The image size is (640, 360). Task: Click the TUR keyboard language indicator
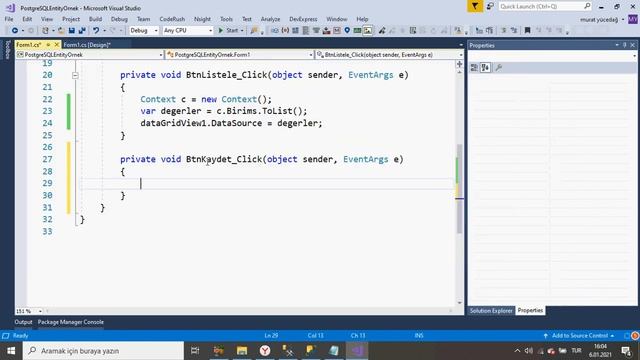click(x=576, y=351)
